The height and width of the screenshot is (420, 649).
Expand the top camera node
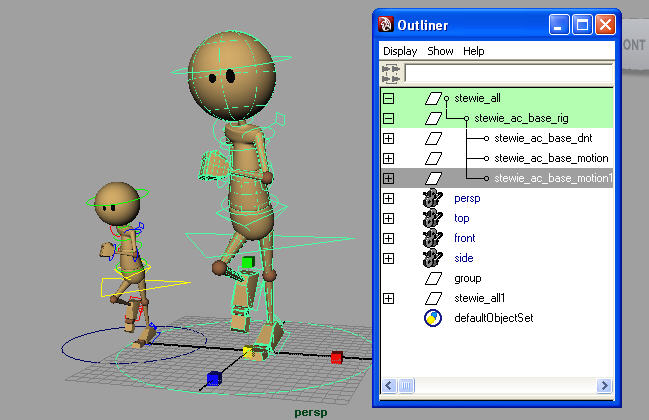pos(388,218)
